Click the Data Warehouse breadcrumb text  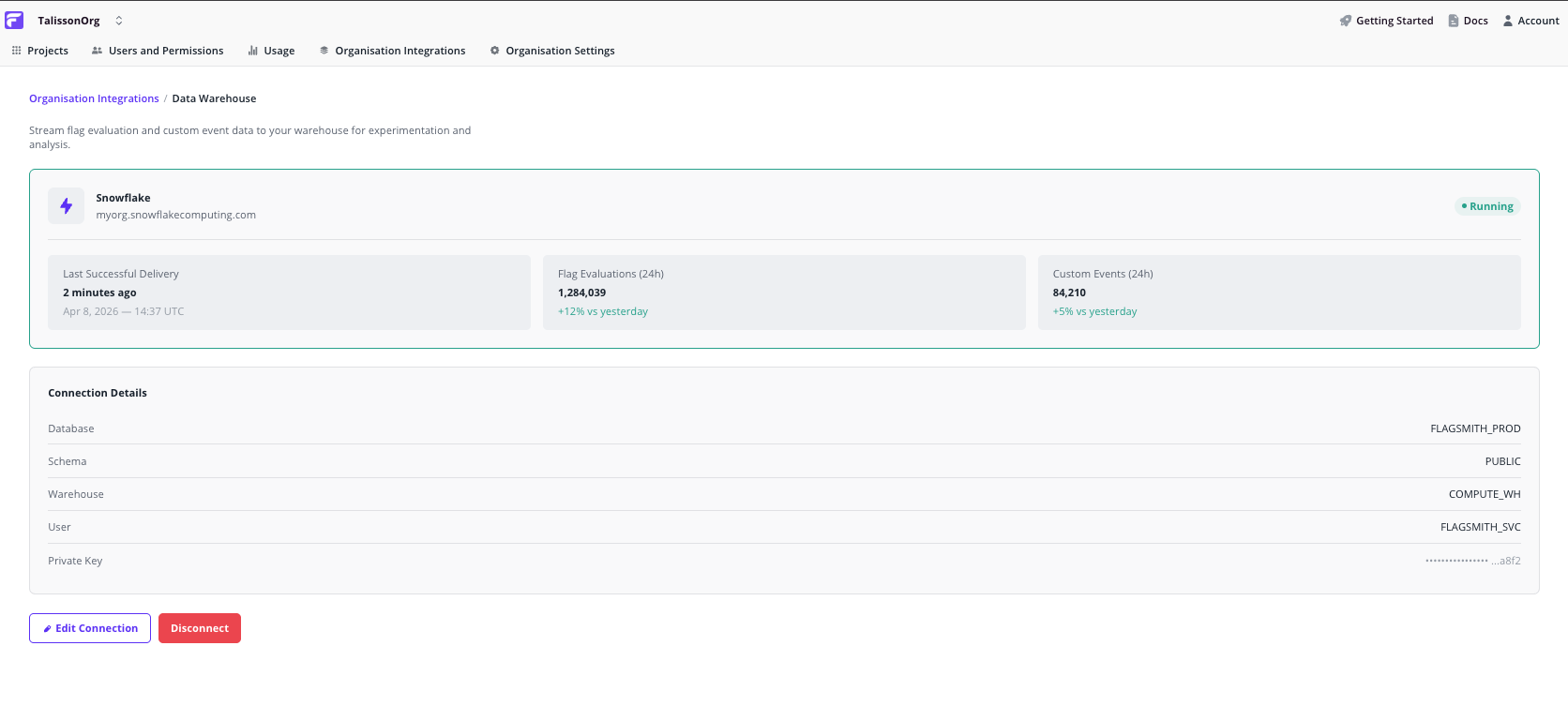pyautogui.click(x=214, y=98)
